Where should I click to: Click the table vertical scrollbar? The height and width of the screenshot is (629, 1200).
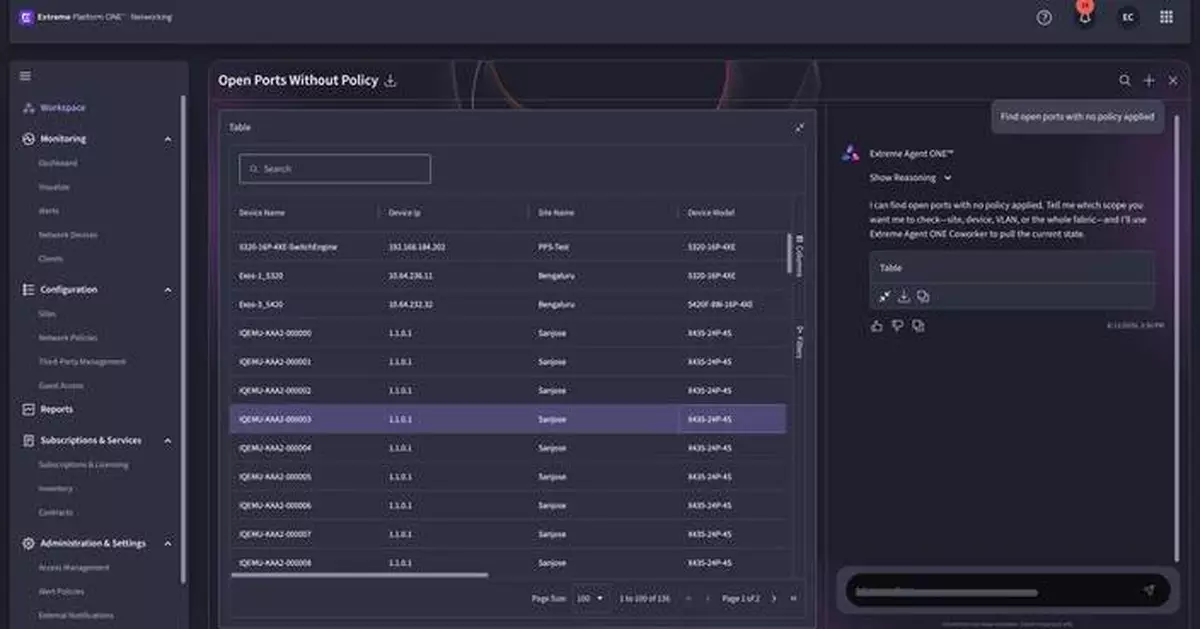790,254
